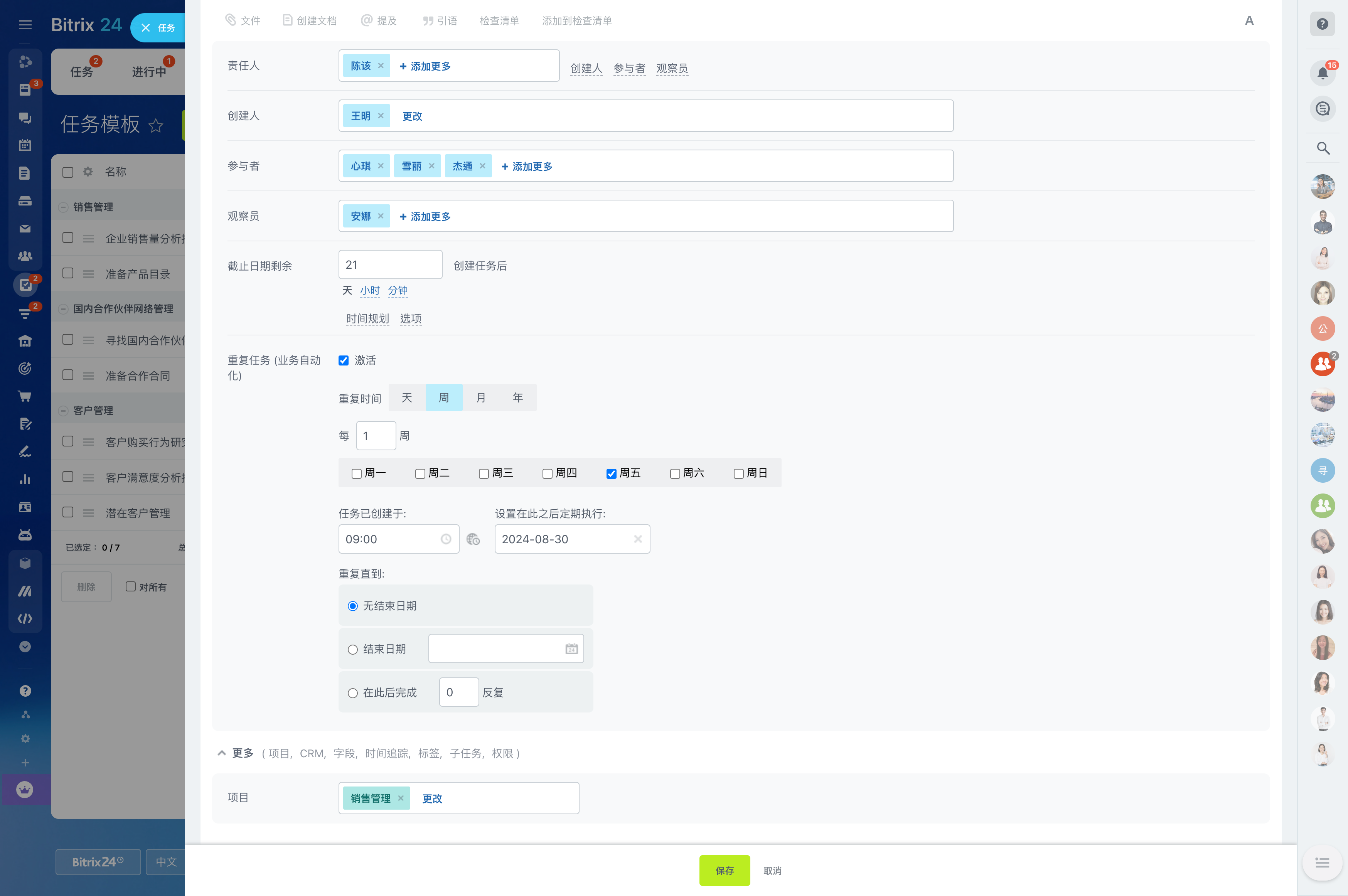Image resolution: width=1348 pixels, height=896 pixels.
Task: Click the deadline days input showing 21
Action: (390, 264)
